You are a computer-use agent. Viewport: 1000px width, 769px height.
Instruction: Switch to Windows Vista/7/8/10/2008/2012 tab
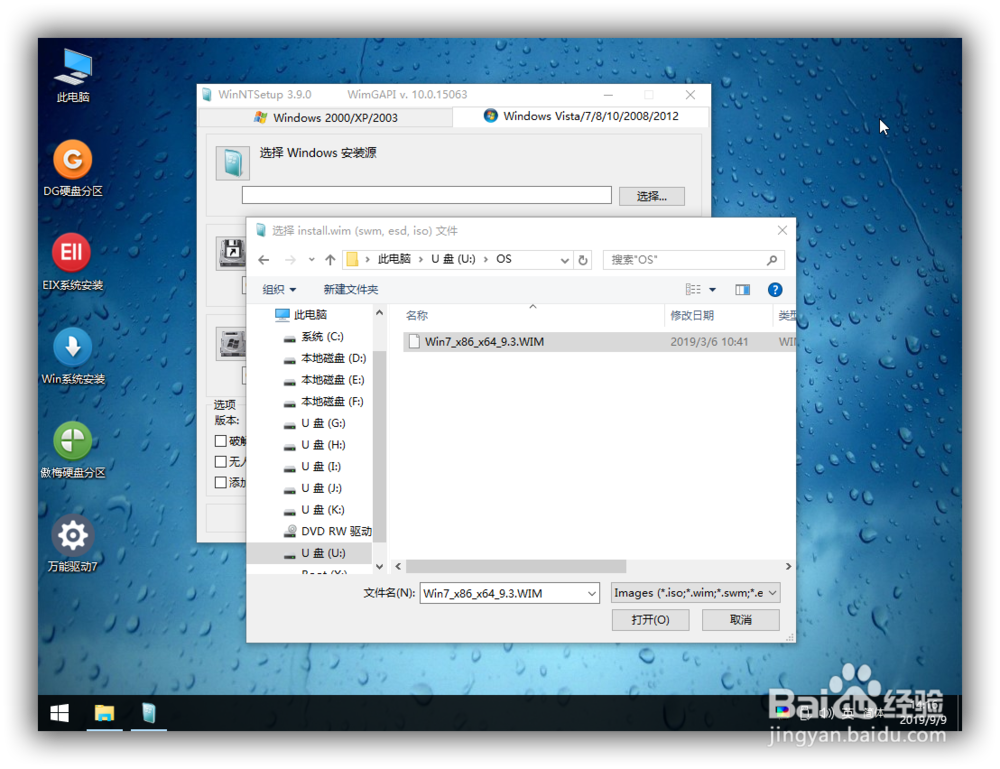pyautogui.click(x=581, y=116)
